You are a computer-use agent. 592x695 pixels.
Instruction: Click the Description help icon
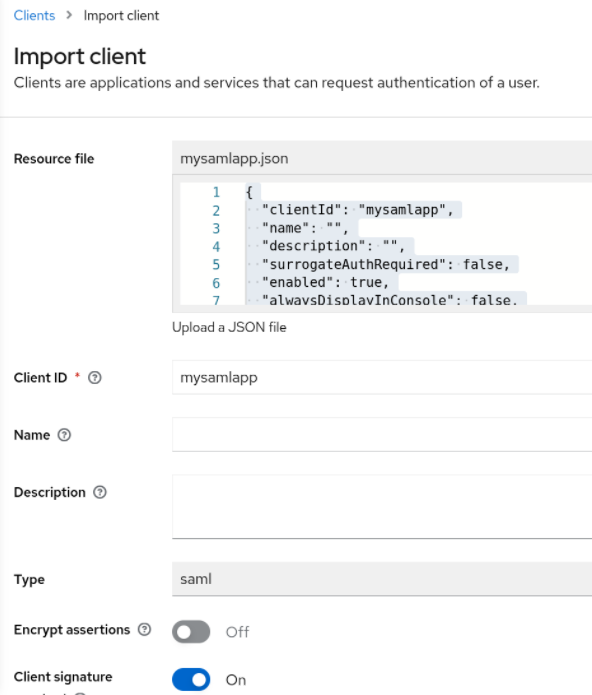[x=100, y=492]
